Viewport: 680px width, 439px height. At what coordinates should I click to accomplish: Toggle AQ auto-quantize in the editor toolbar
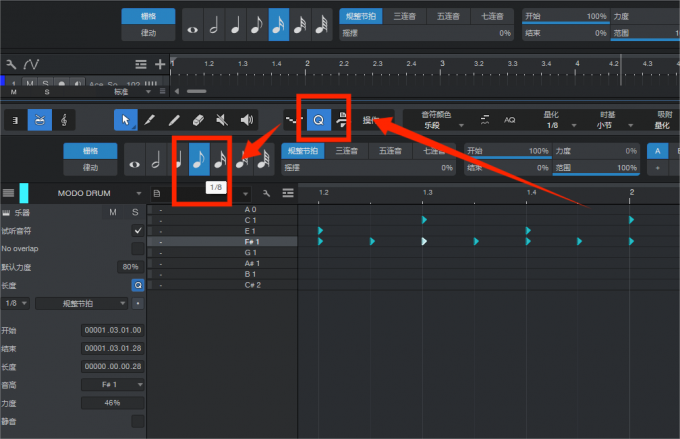510,120
